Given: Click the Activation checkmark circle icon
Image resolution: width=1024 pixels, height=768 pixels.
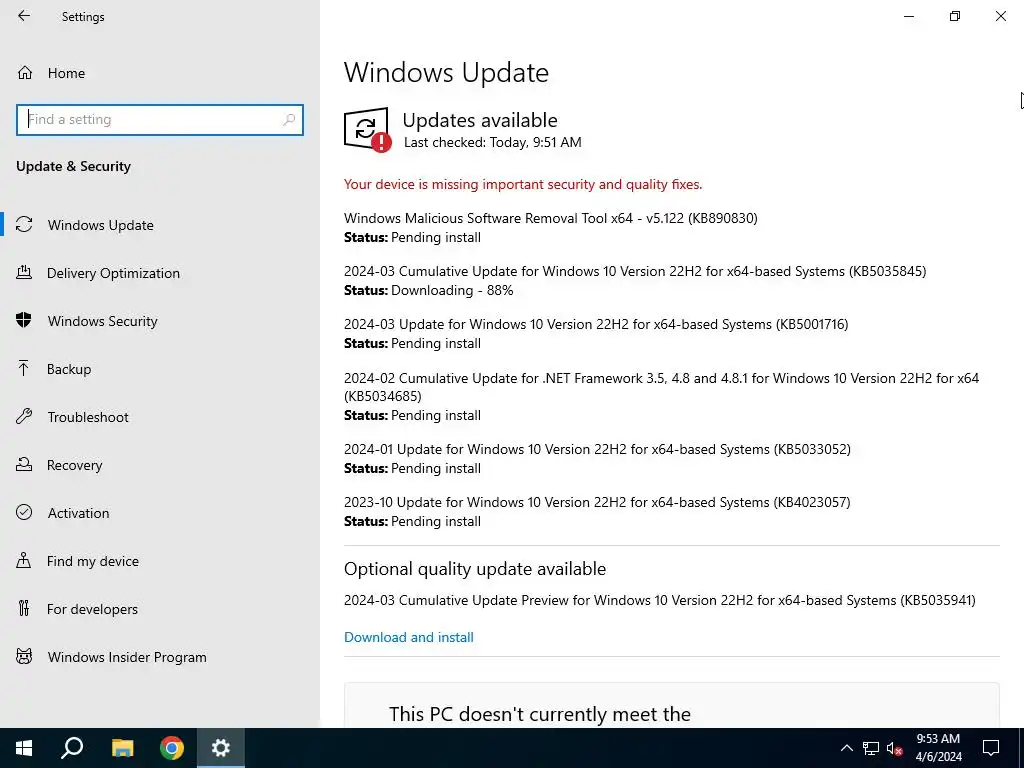Looking at the screenshot, I should pos(24,513).
